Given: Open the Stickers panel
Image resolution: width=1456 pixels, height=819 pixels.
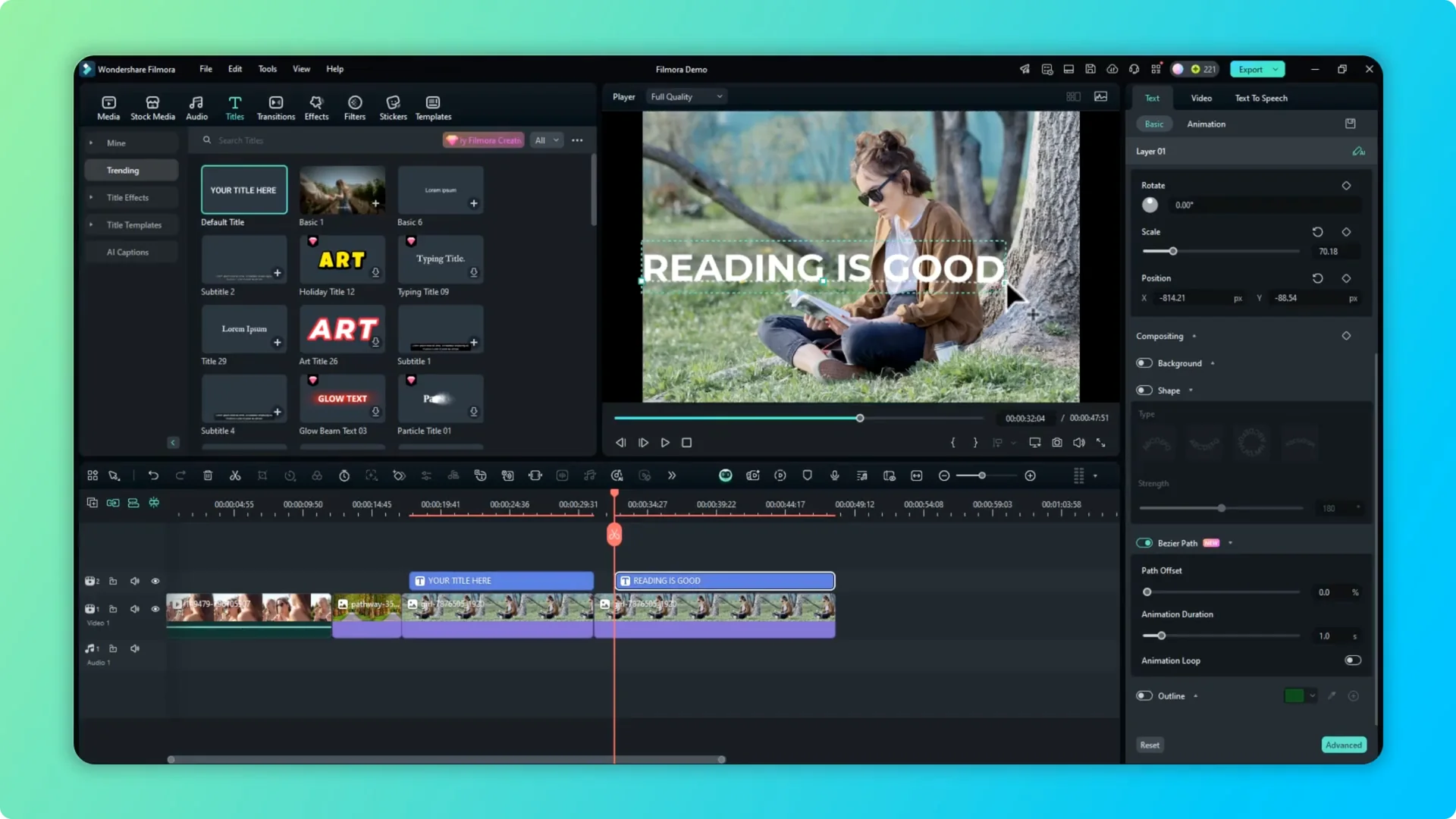Looking at the screenshot, I should [393, 108].
